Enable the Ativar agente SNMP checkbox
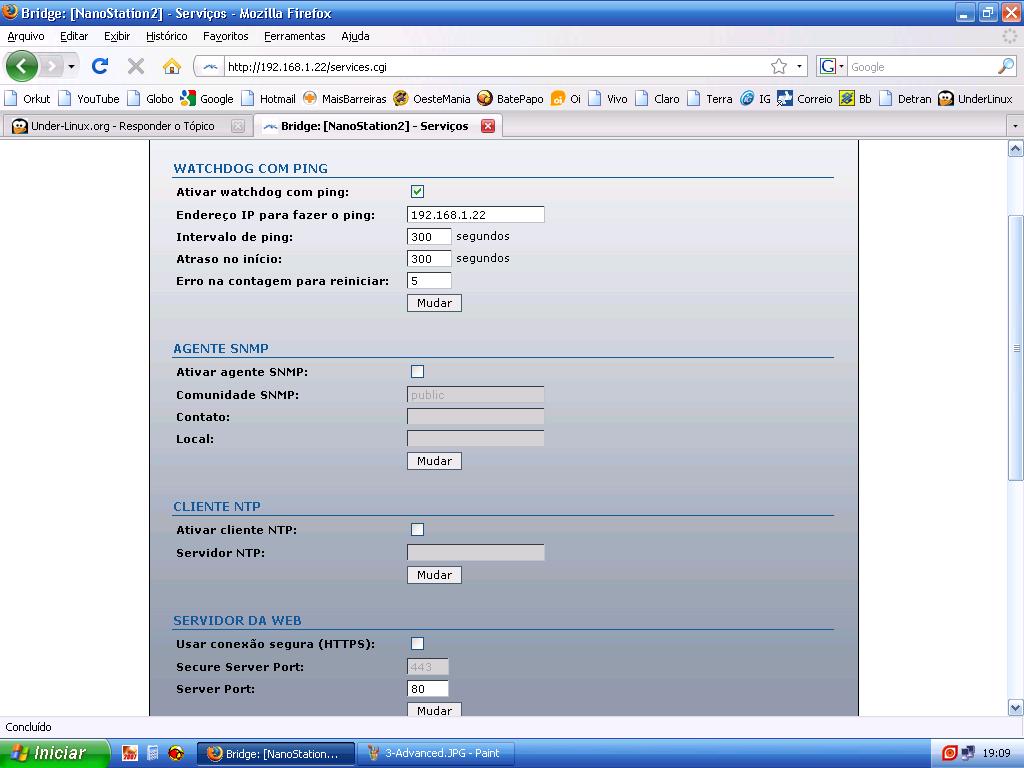This screenshot has height=768, width=1024. tap(417, 372)
